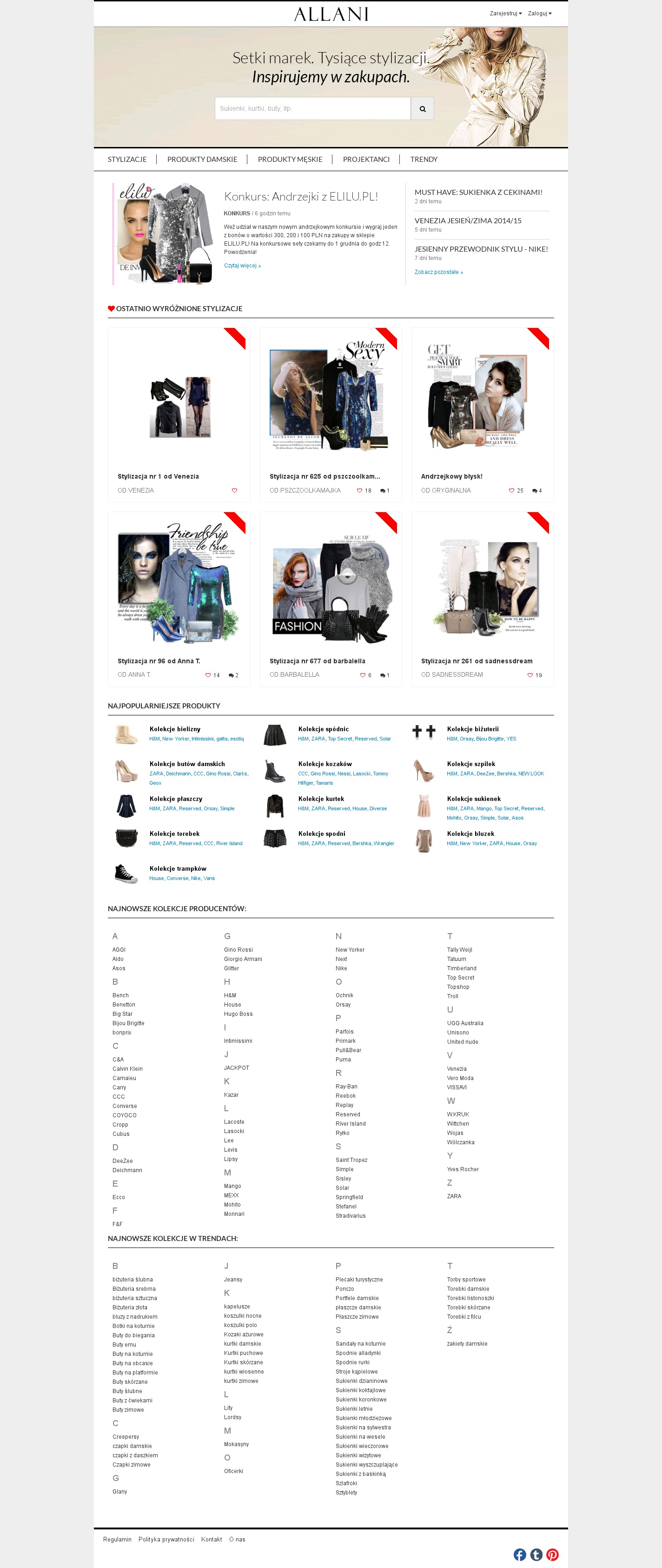Focus the search input field
Screen dimensions: 662x1568
(313, 108)
